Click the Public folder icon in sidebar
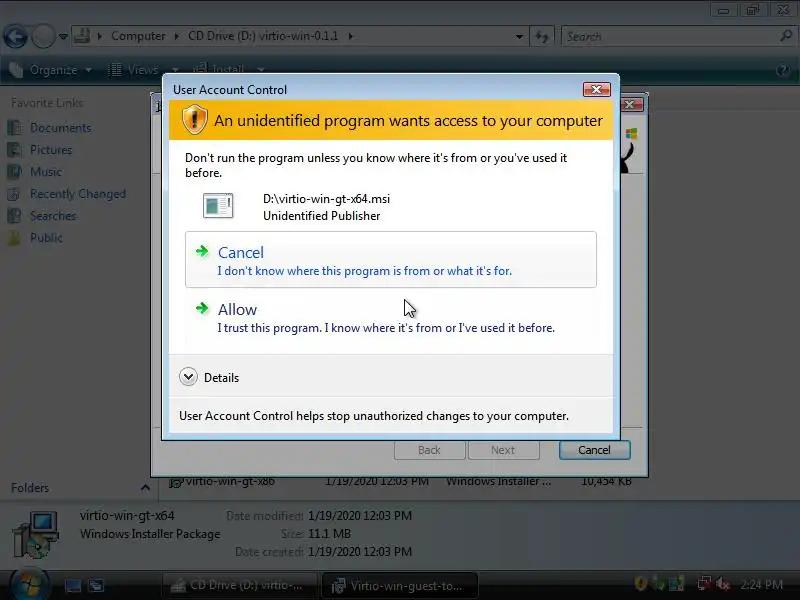 tap(15, 238)
